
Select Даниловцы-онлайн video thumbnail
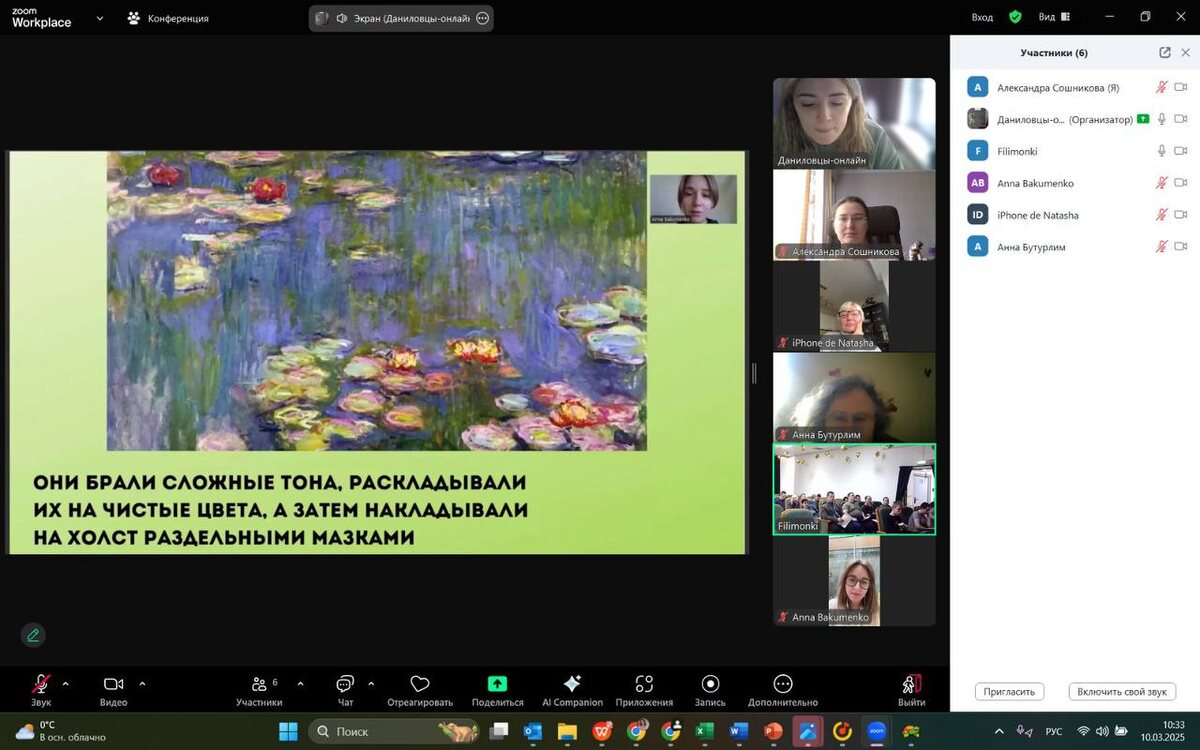coord(854,123)
